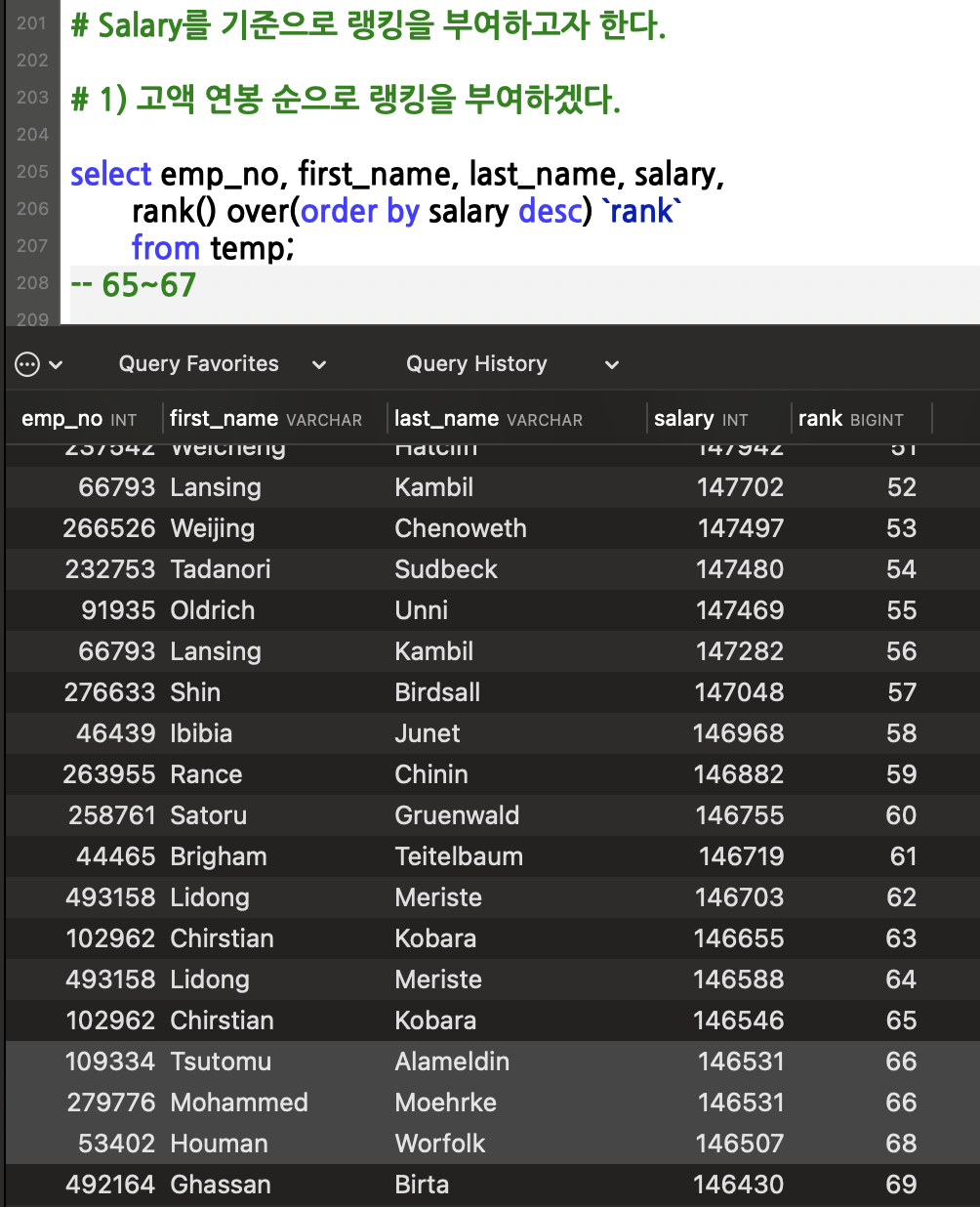Select the first_name cell 'Tsutomu'
The image size is (980, 1207).
pyautogui.click(x=221, y=1061)
